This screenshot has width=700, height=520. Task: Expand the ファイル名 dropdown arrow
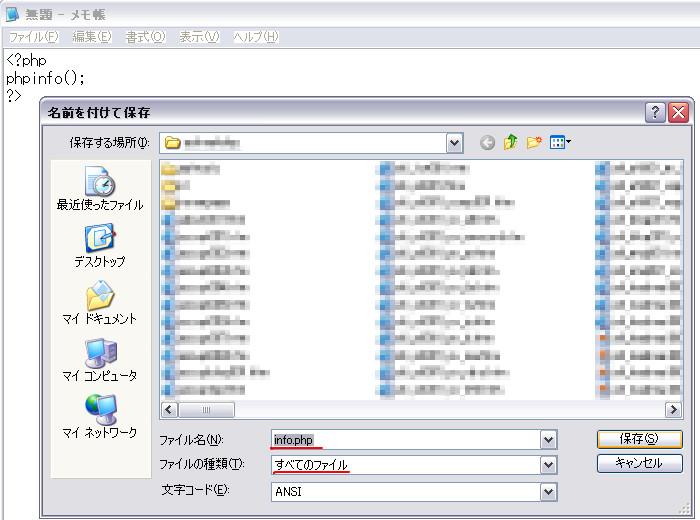click(548, 440)
